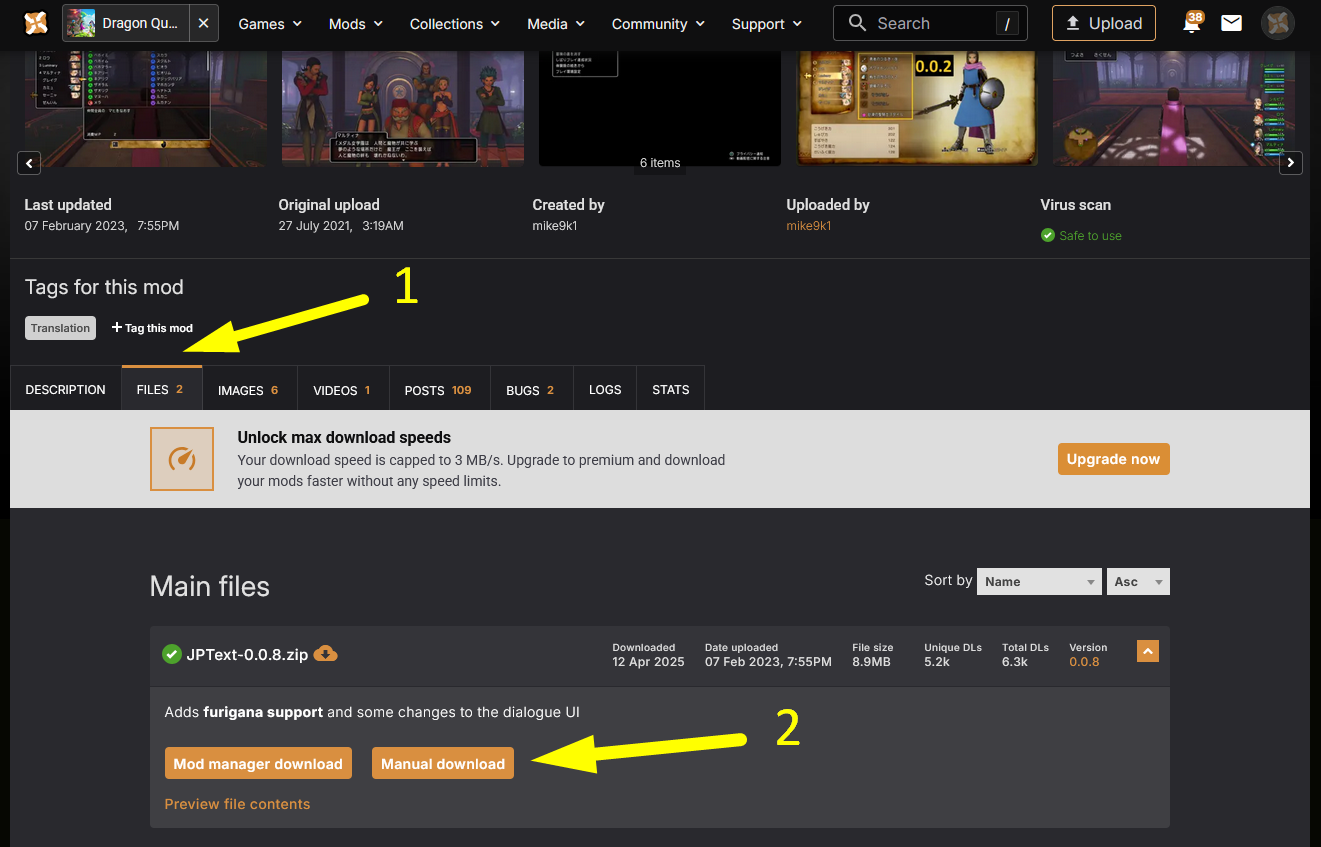Open the thumbnail labeled 0.0.2
Screen dimensions: 1321x847
click(x=917, y=108)
